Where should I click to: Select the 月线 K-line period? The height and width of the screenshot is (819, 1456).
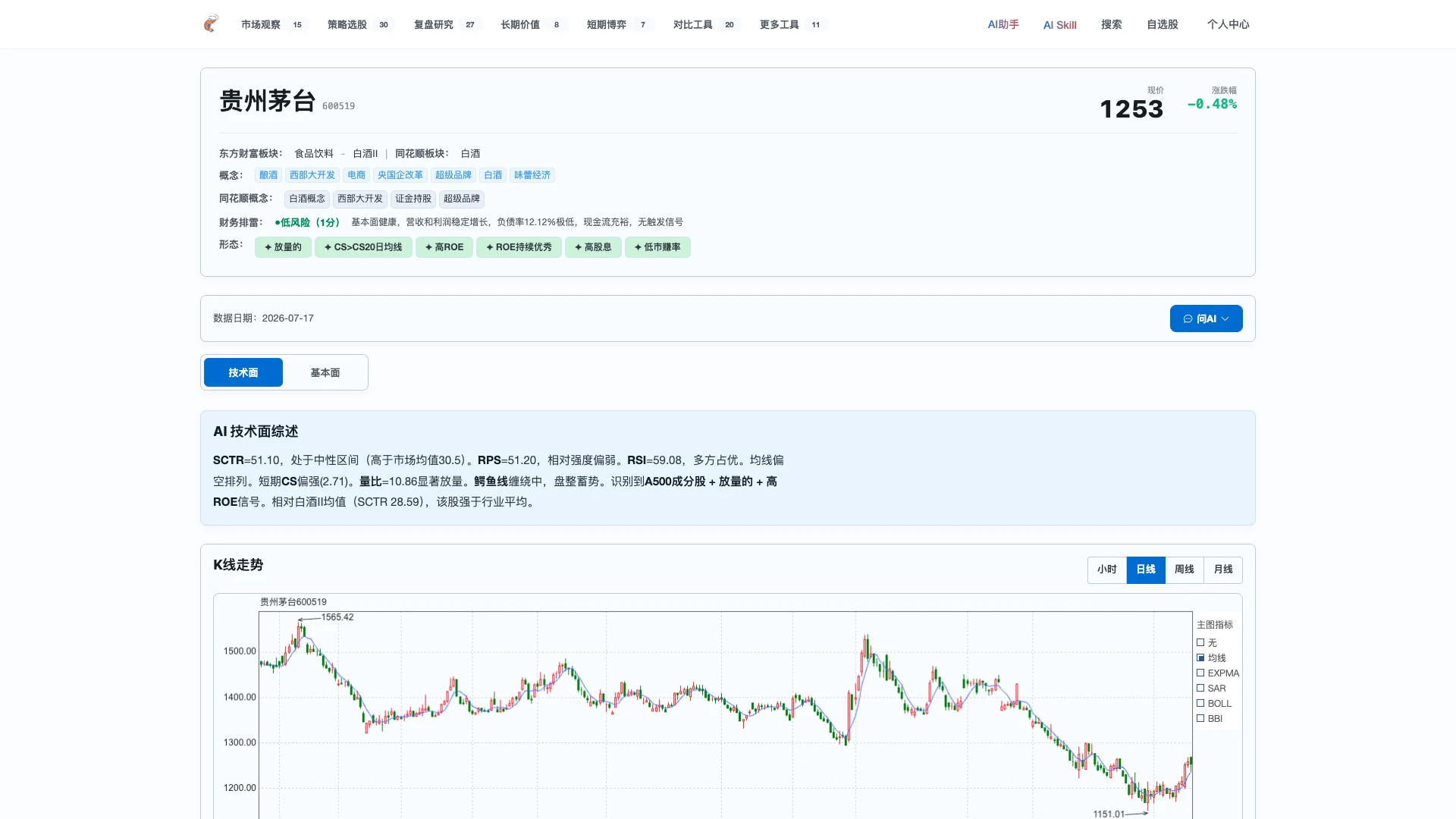(x=1223, y=570)
